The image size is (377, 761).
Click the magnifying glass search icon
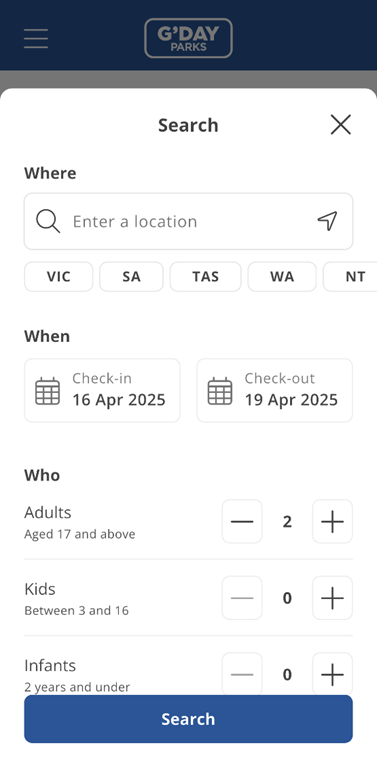coord(48,221)
